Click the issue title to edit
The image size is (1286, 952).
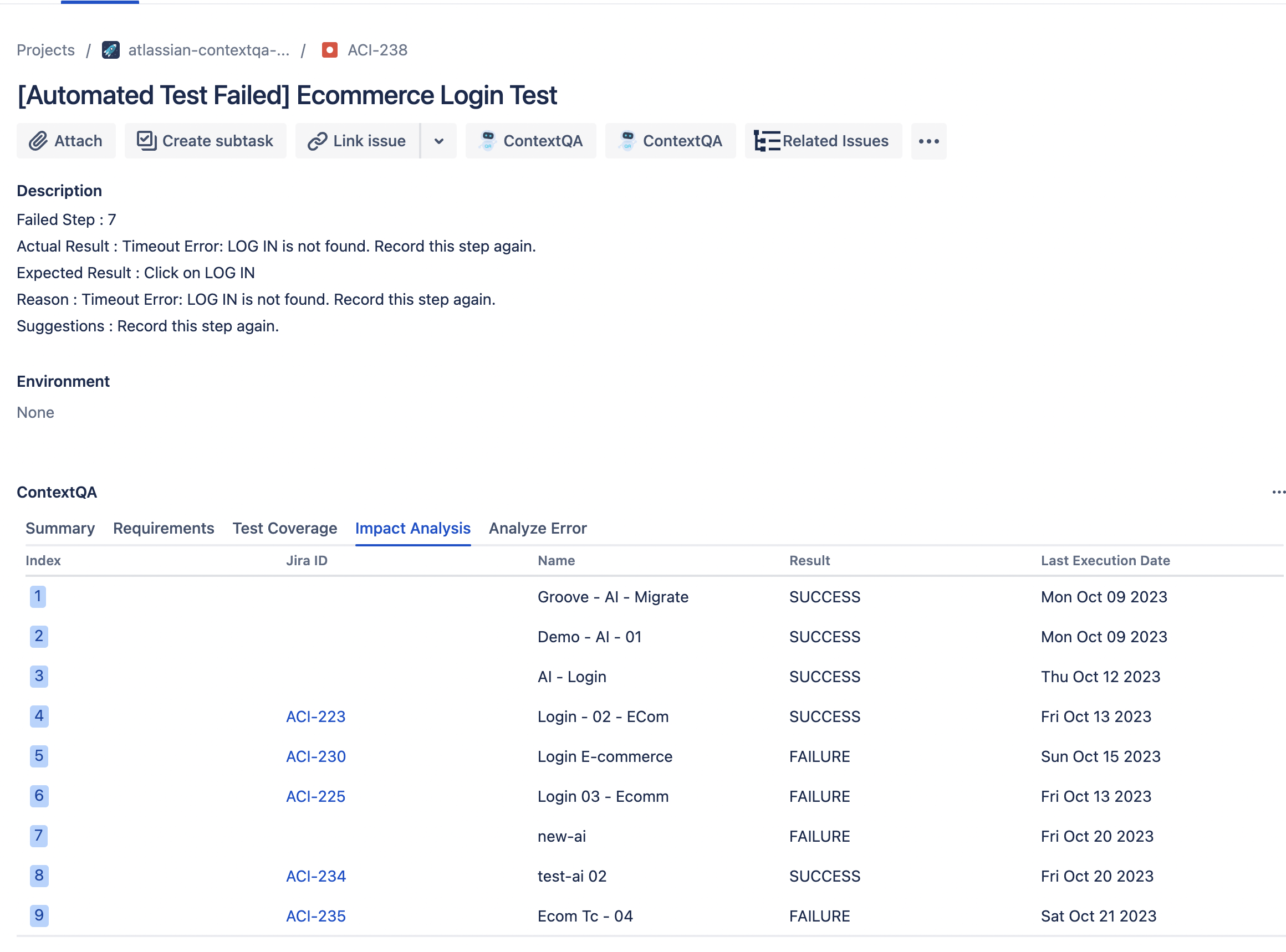tap(287, 96)
